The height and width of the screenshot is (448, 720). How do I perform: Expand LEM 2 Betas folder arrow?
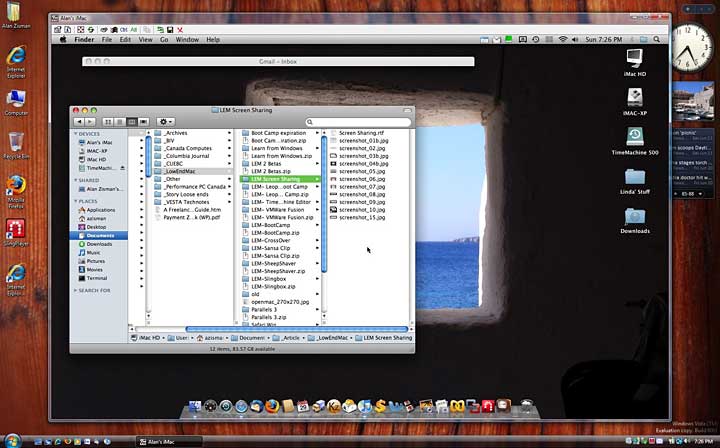point(317,163)
